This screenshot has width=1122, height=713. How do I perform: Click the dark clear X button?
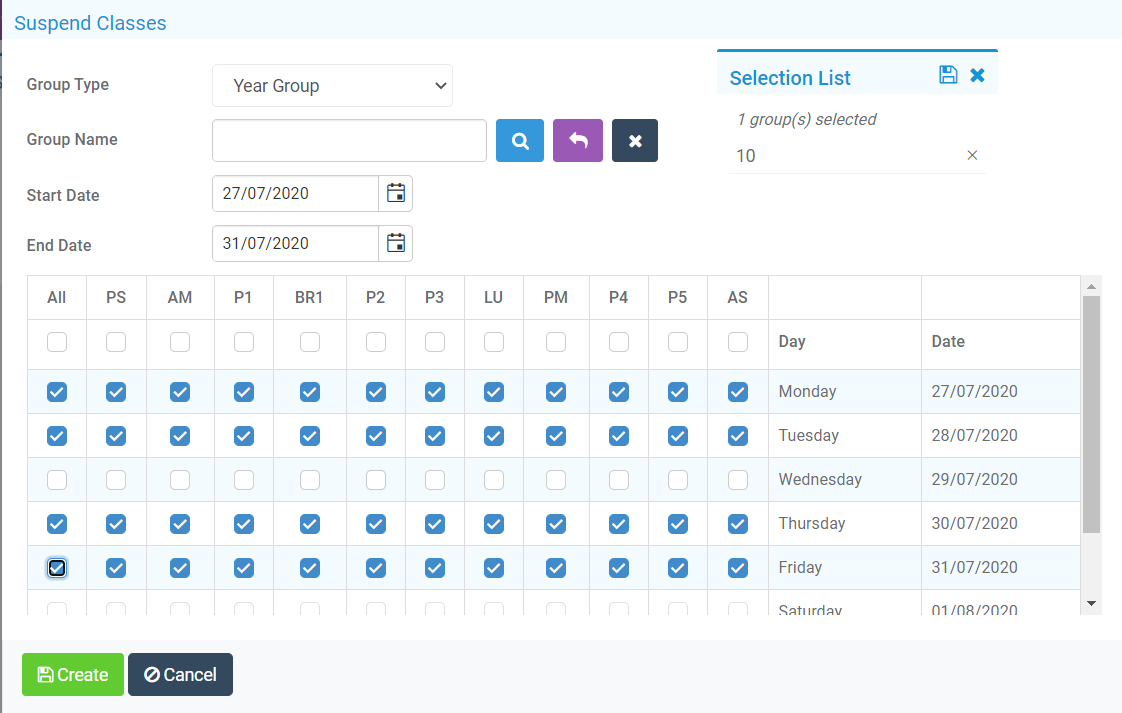[635, 141]
